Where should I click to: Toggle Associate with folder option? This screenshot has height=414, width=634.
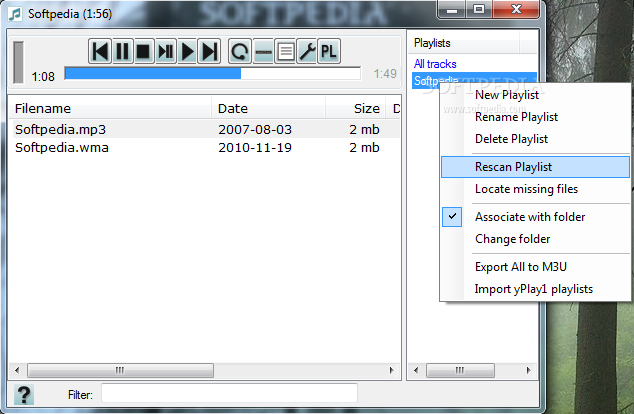tap(535, 217)
